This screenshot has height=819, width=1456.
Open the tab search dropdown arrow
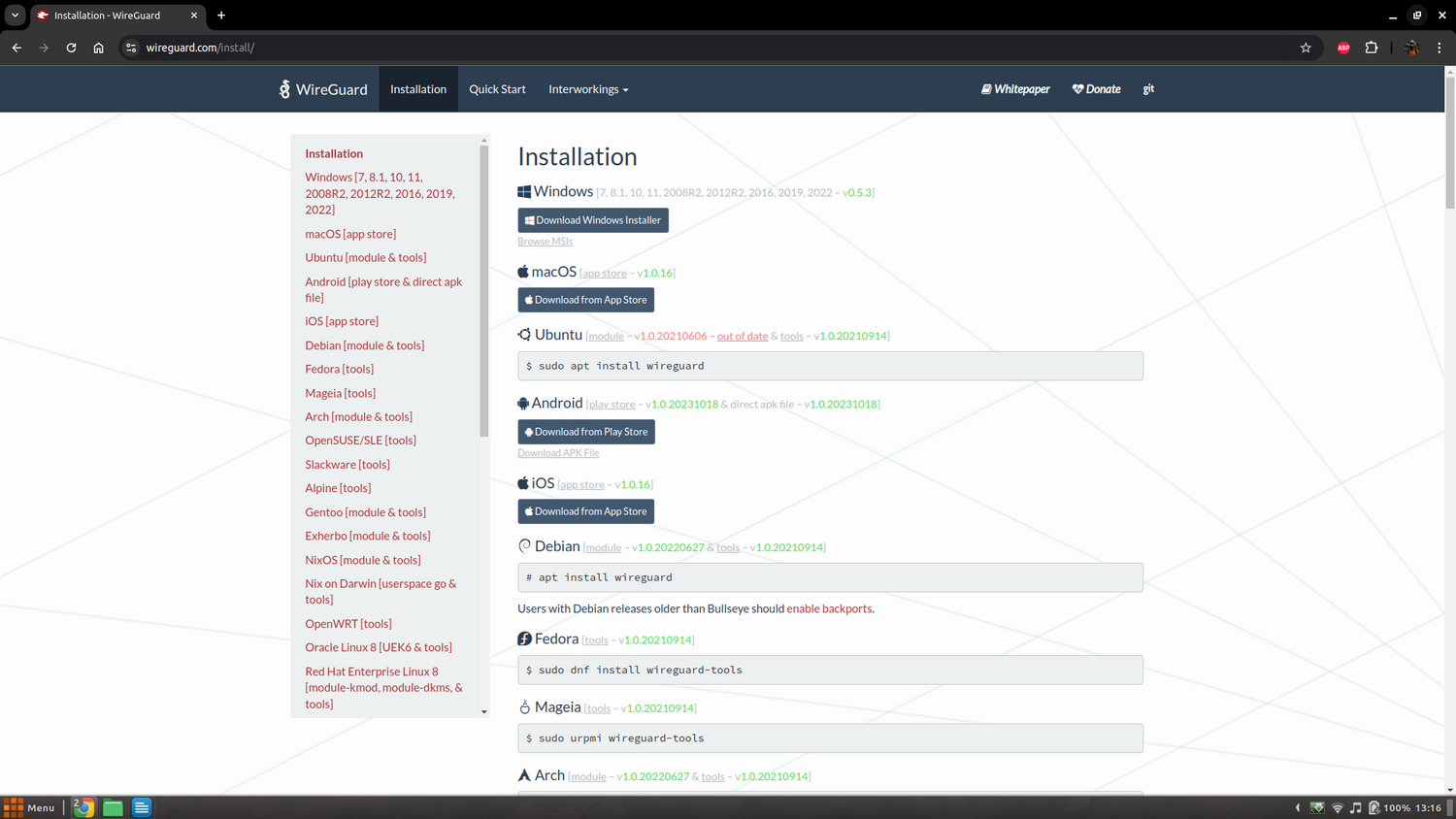pos(16,16)
